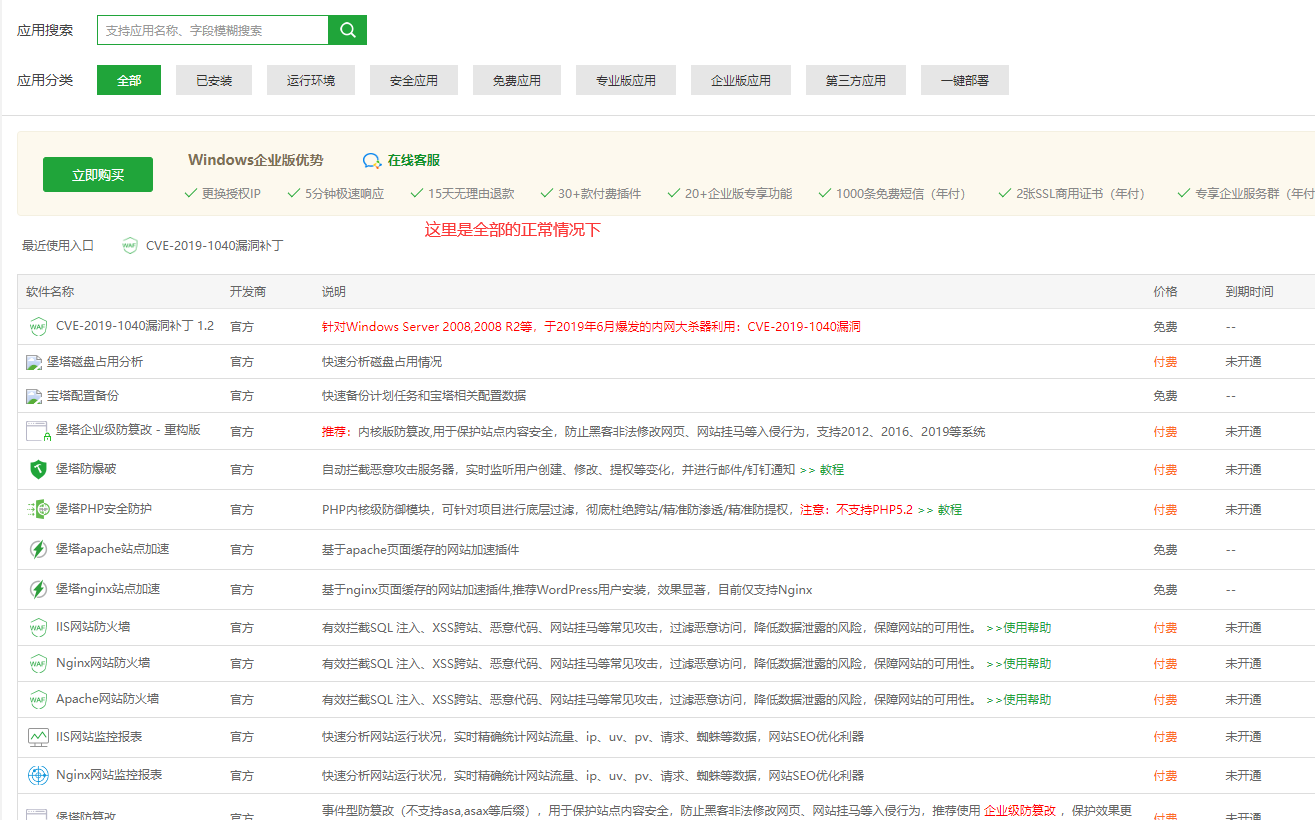Click the online customer service chat icon
The height and width of the screenshot is (820, 1315).
click(372, 161)
